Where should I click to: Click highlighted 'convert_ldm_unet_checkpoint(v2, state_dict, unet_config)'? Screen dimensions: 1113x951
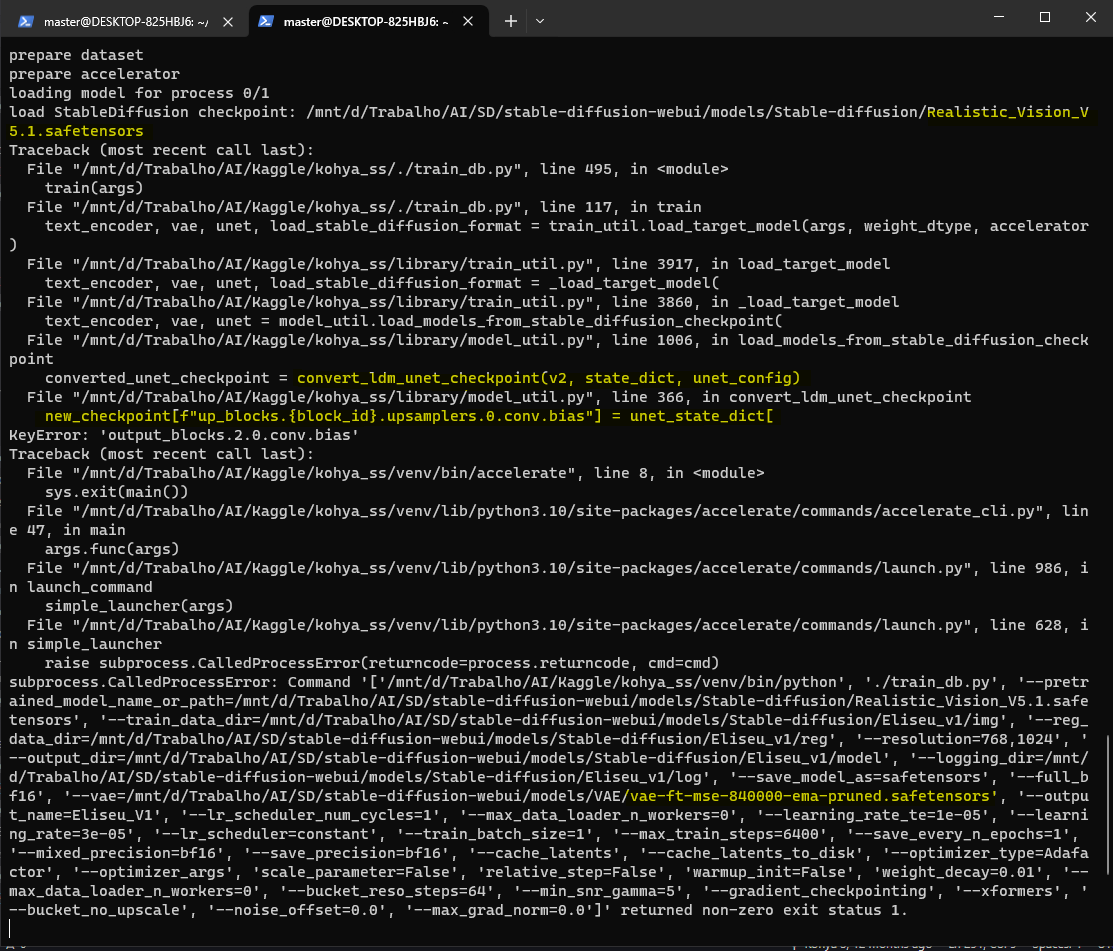click(549, 378)
